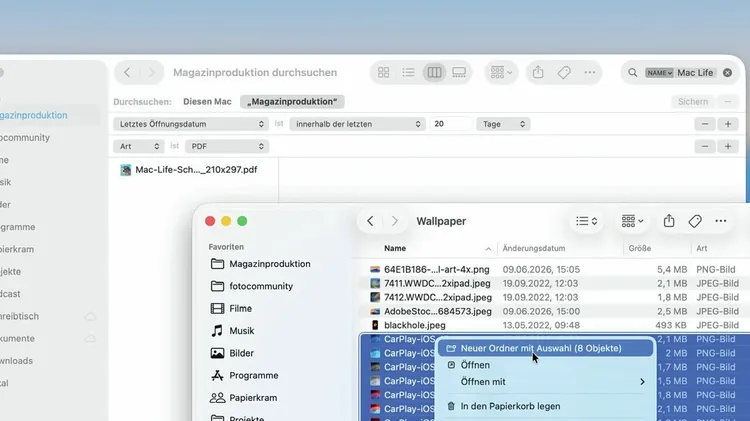This screenshot has height=421, width=750.
Task: Sort files by Änderungsdatum column header
Action: click(x=534, y=248)
